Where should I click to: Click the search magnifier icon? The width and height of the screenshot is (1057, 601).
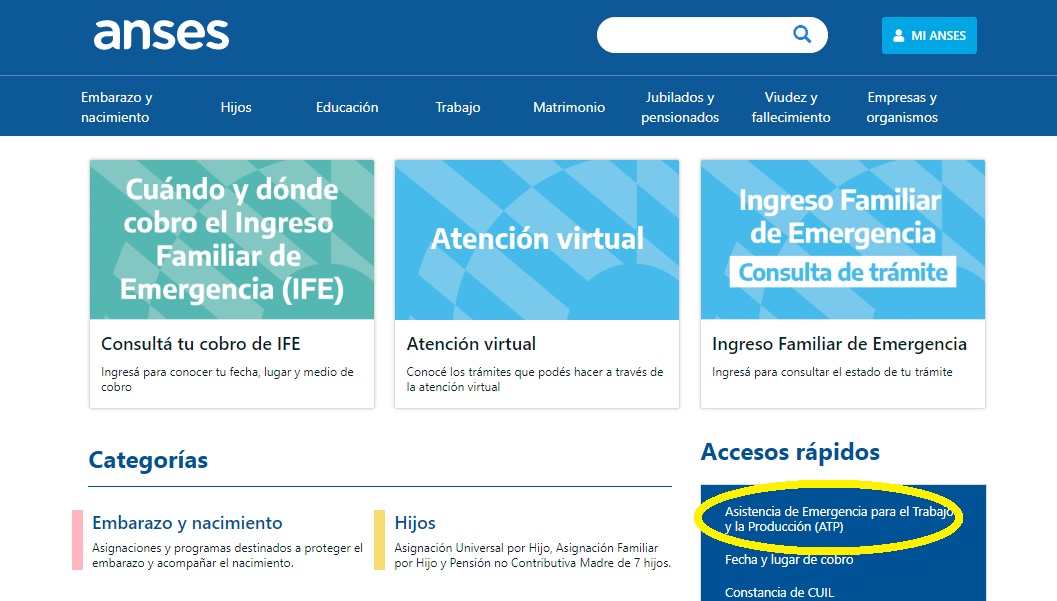[x=802, y=34]
